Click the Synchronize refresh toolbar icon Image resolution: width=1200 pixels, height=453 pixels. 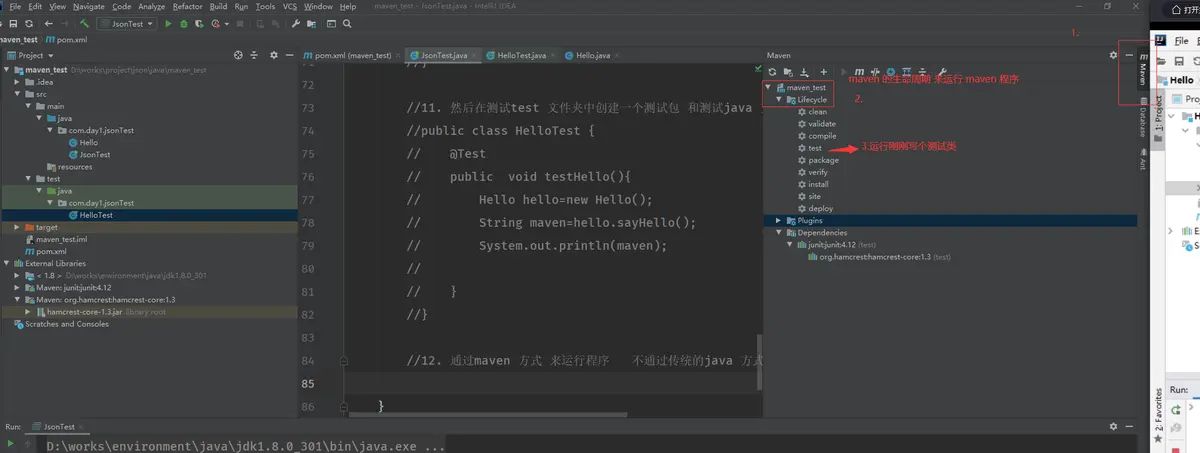[29, 22]
